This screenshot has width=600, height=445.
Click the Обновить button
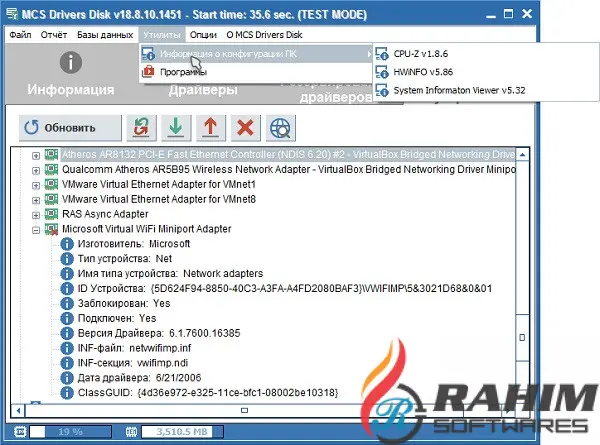tap(70, 128)
